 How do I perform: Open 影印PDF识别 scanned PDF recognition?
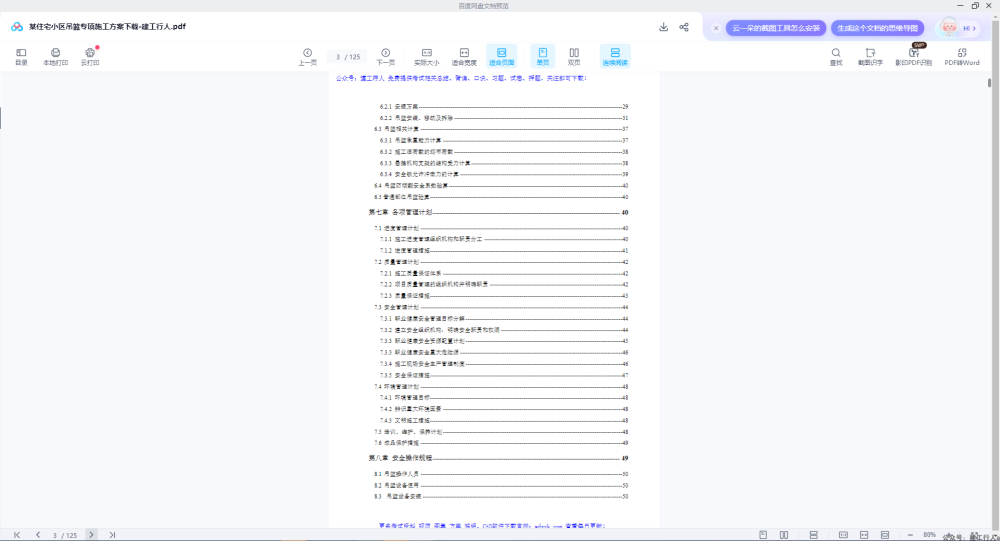[913, 57]
